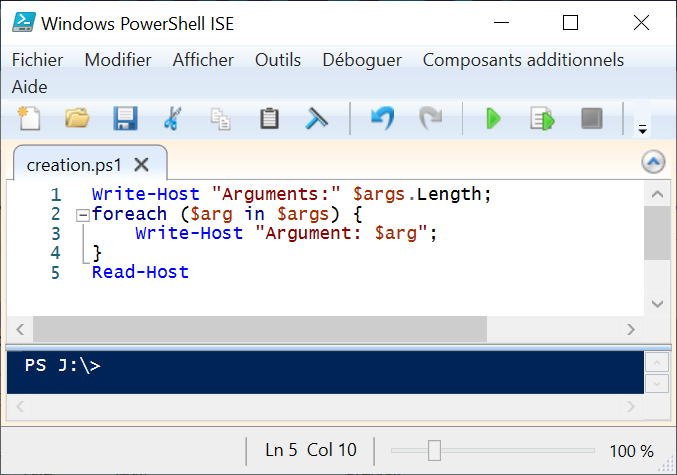
Task: Open a script file via folder icon
Action: click(x=77, y=118)
